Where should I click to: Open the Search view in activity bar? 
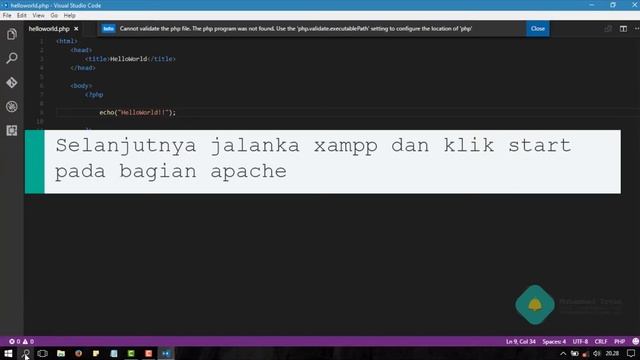pos(12,58)
